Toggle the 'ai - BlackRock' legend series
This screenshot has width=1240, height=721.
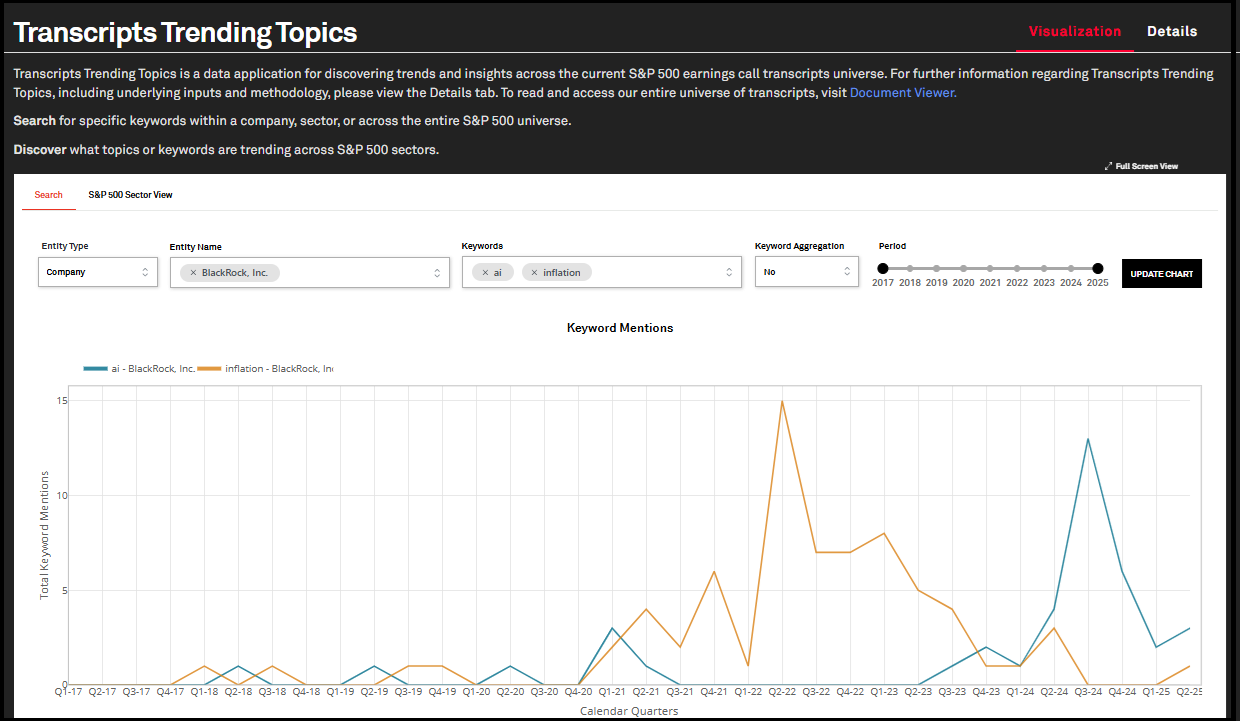click(x=140, y=369)
